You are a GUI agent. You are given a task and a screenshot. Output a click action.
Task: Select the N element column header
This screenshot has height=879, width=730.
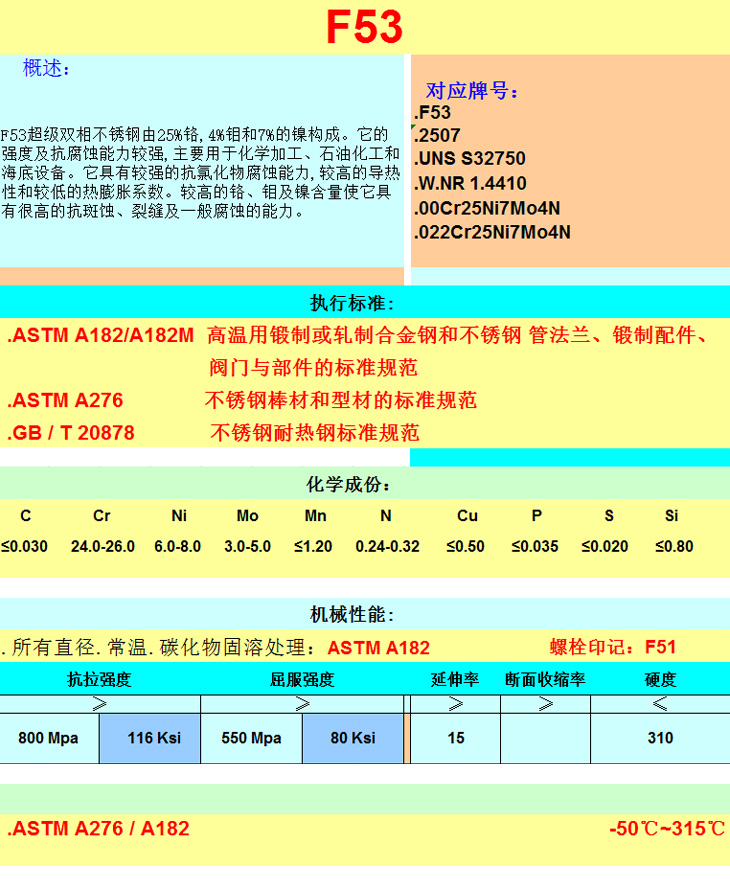[x=386, y=516]
